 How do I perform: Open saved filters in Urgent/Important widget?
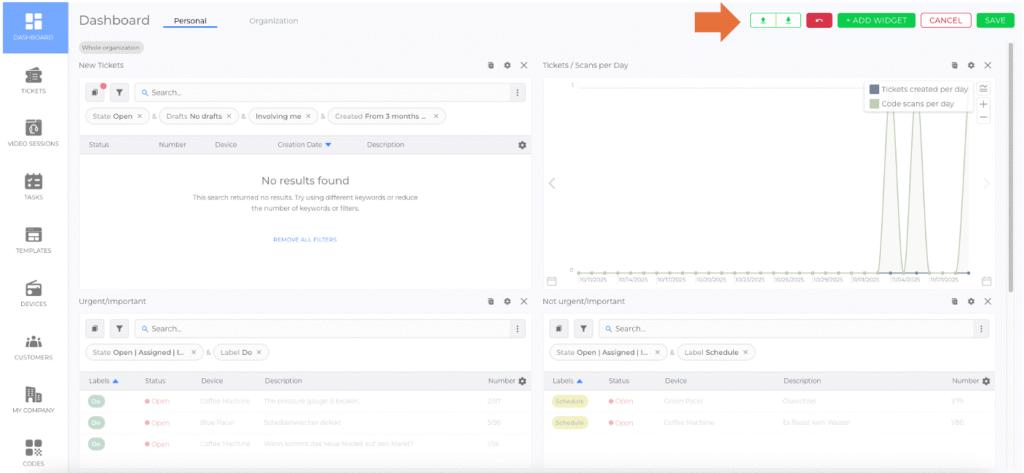(x=95, y=329)
